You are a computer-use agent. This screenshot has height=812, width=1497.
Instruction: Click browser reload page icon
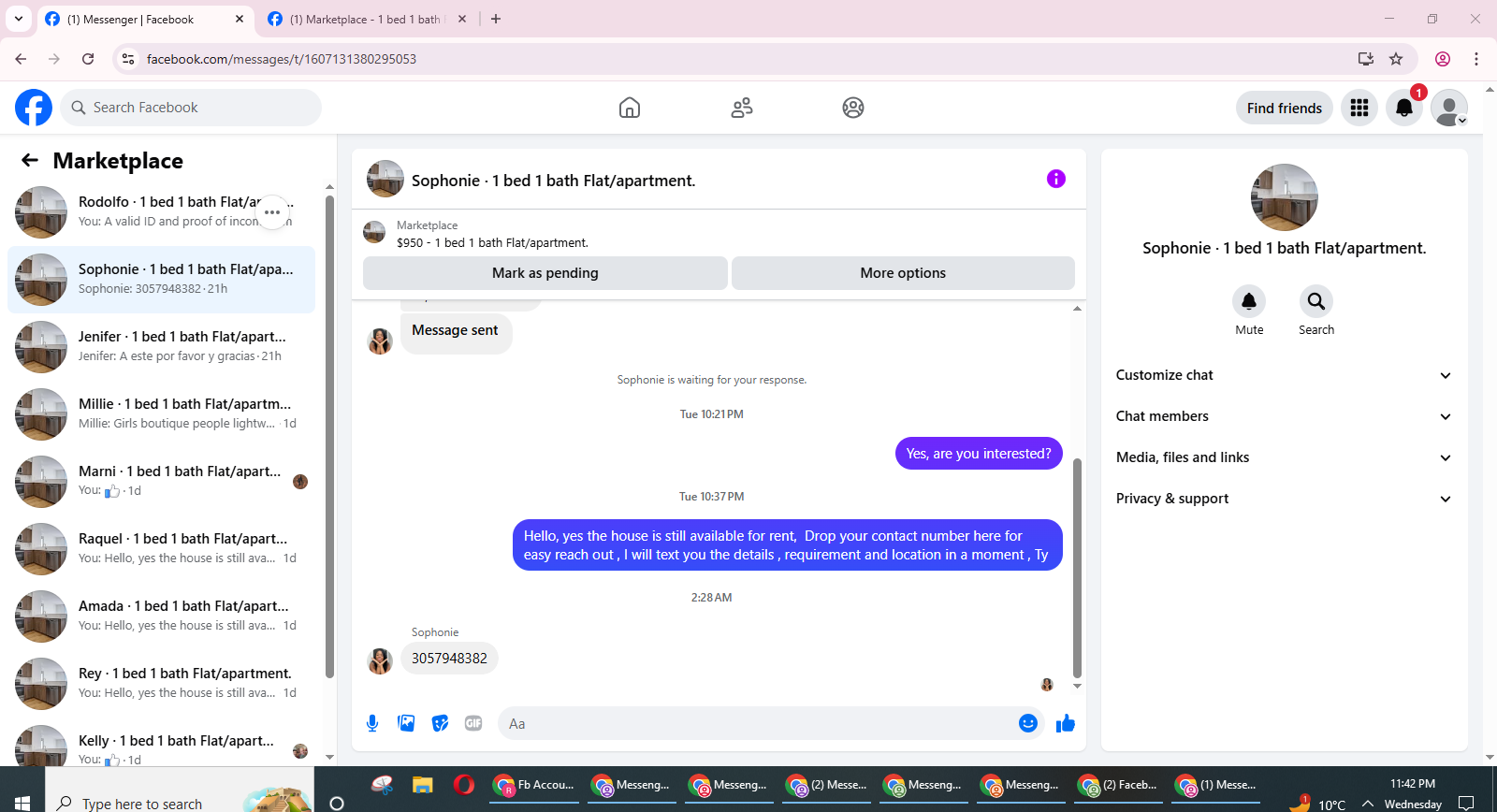click(x=88, y=59)
